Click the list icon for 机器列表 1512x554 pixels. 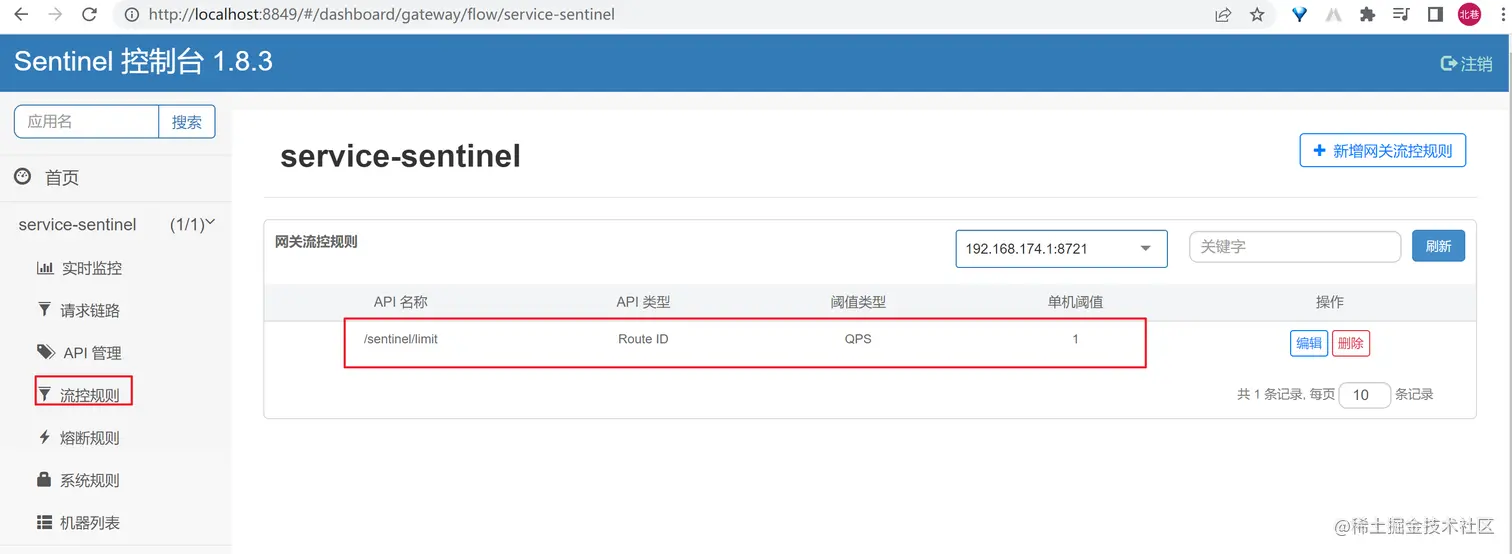pos(44,522)
